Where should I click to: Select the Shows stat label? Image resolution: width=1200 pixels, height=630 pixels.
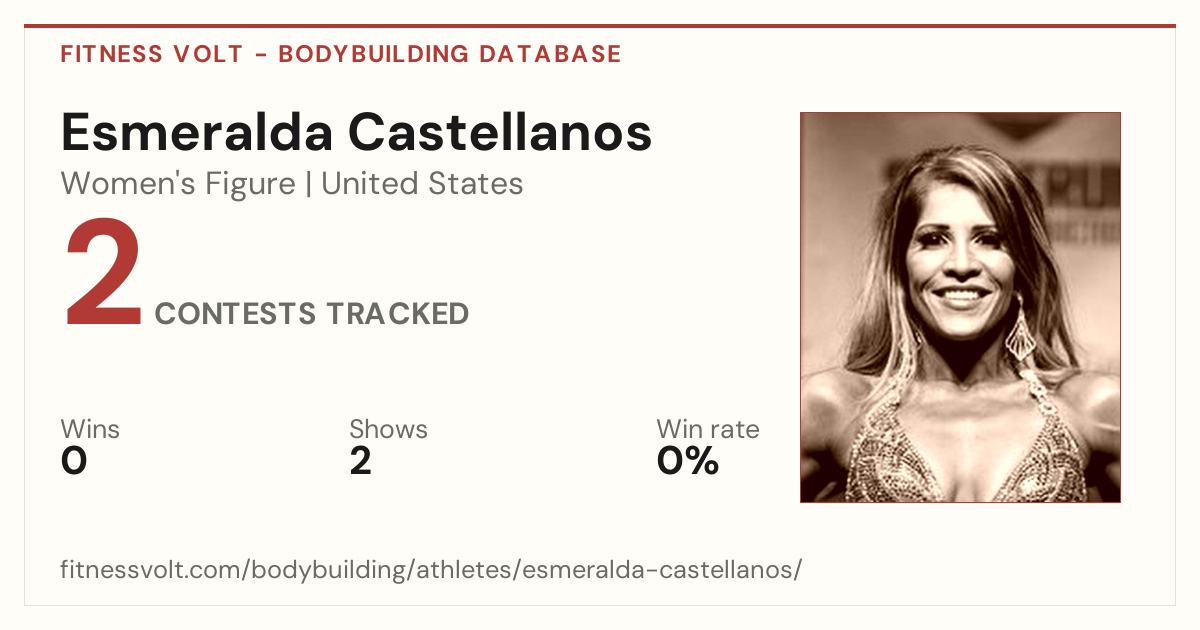(388, 429)
